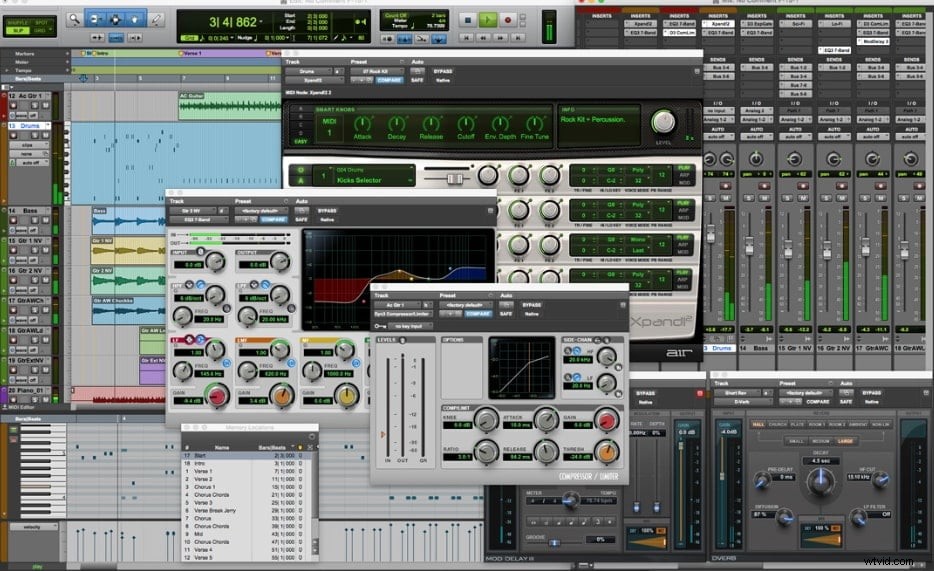The image size is (934, 571).
Task: Open Xpand!2 preset dropdown Rock Kit
Action: tap(376, 71)
